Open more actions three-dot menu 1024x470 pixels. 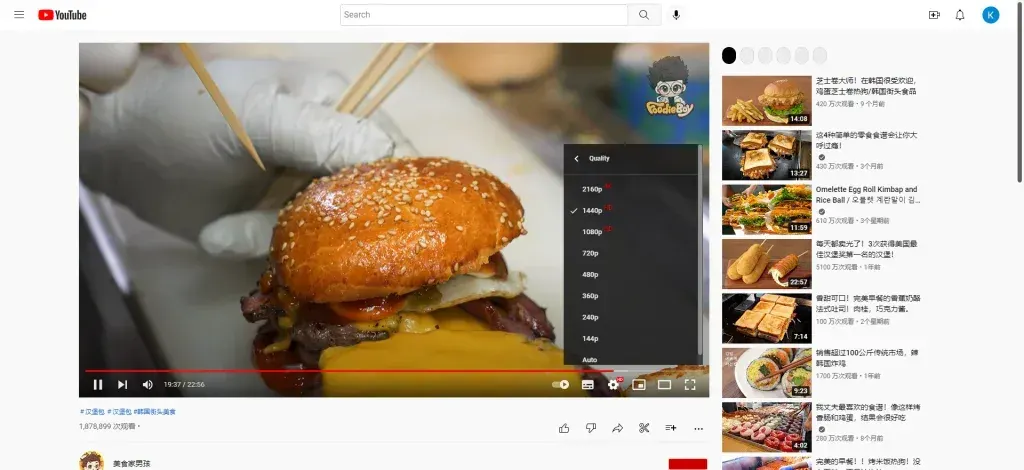[699, 429]
